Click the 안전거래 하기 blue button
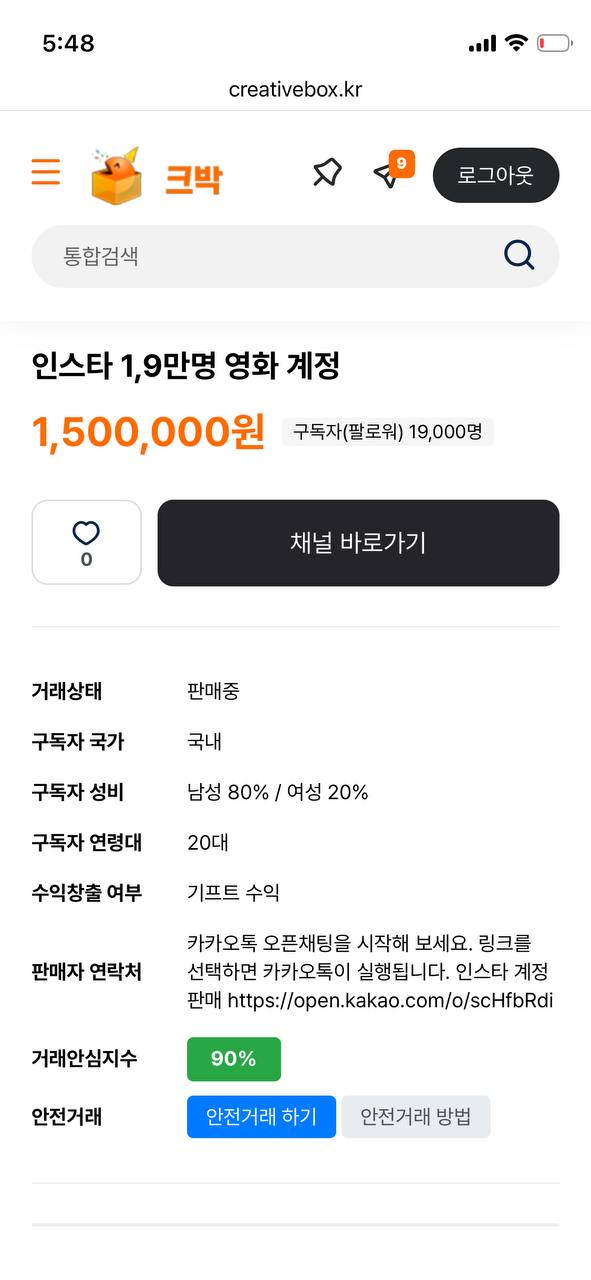Image resolution: width=591 pixels, height=1280 pixels. (x=262, y=1117)
